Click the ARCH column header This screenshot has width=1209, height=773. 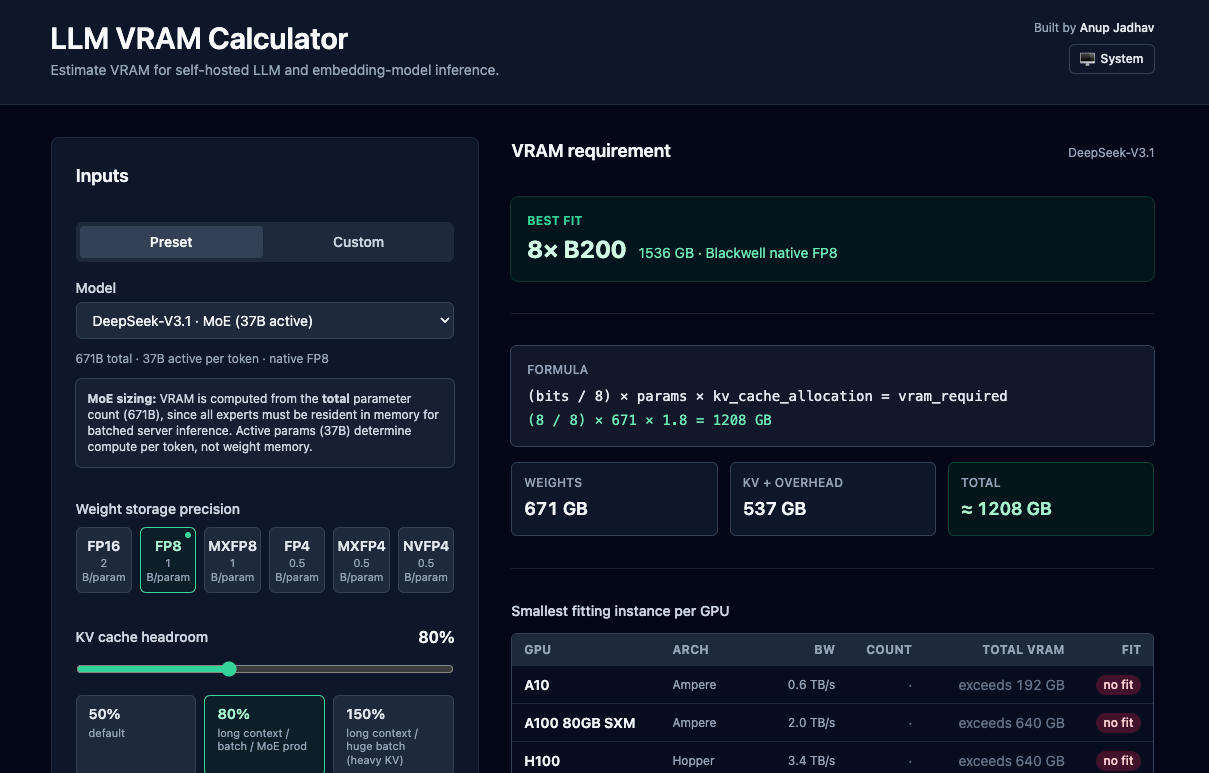691,649
